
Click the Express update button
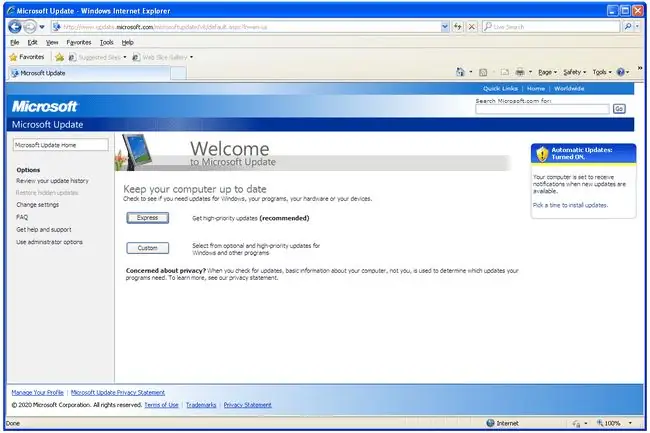point(148,218)
